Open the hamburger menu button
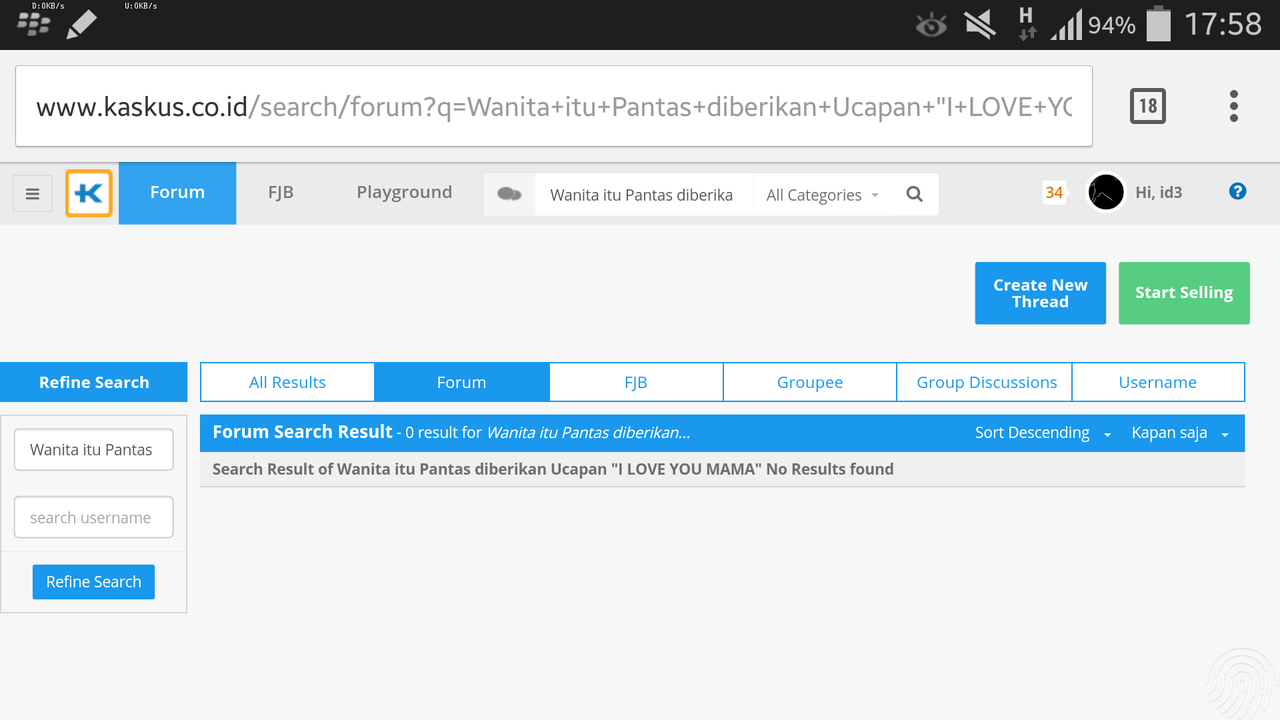The image size is (1280, 720). [x=32, y=193]
